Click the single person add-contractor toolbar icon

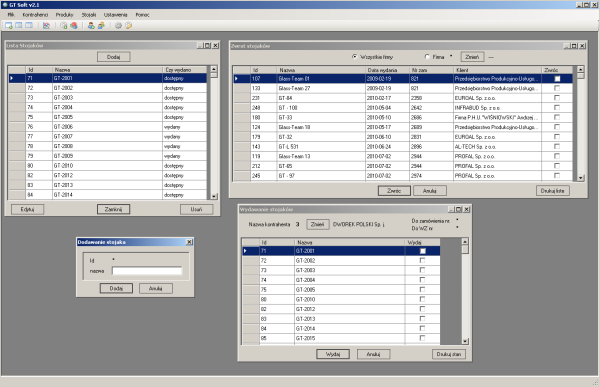(x=91, y=26)
